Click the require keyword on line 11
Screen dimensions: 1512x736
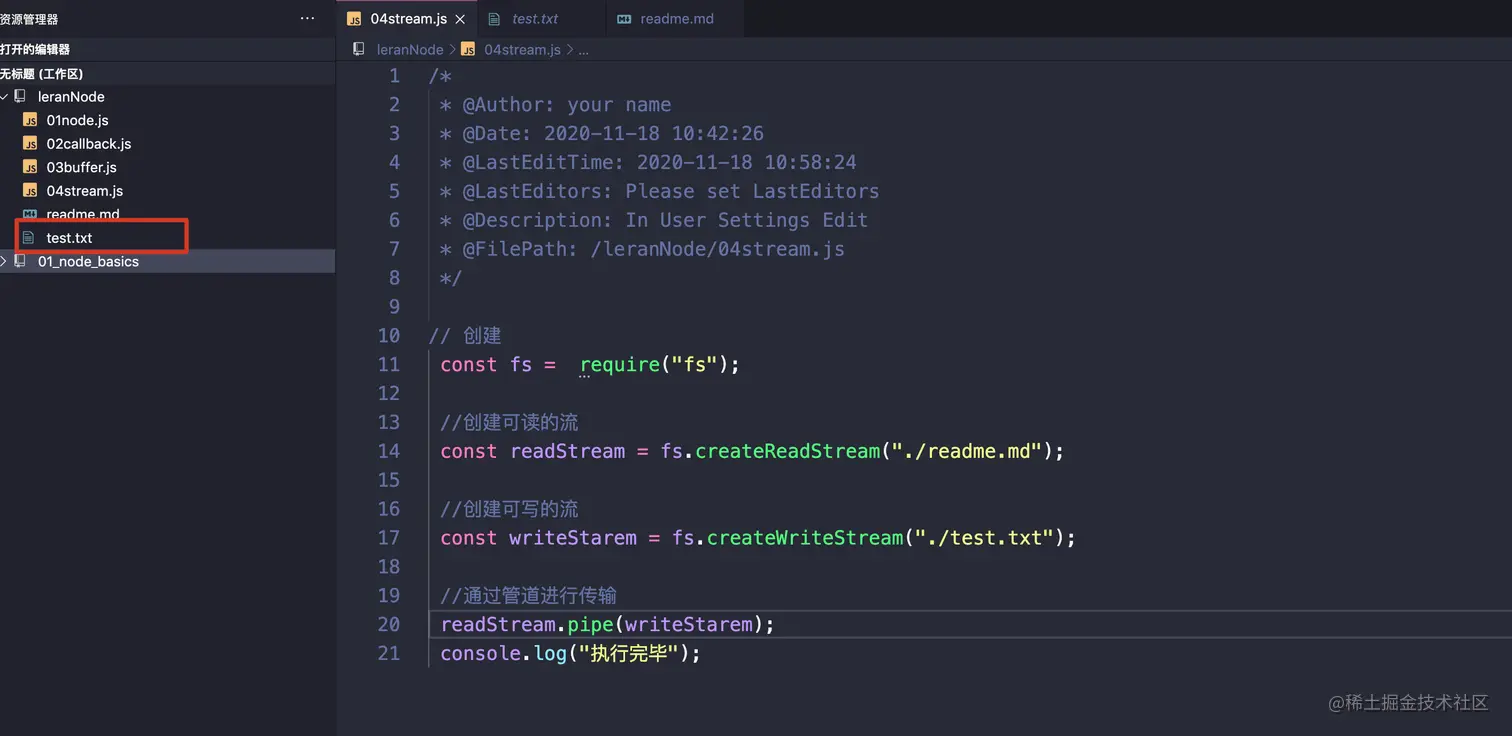pyautogui.click(x=620, y=364)
